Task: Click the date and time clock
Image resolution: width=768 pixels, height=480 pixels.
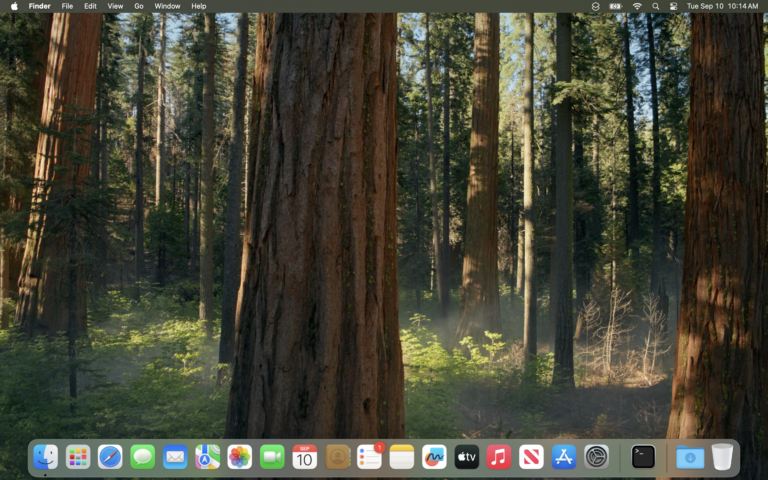Action: 722,6
